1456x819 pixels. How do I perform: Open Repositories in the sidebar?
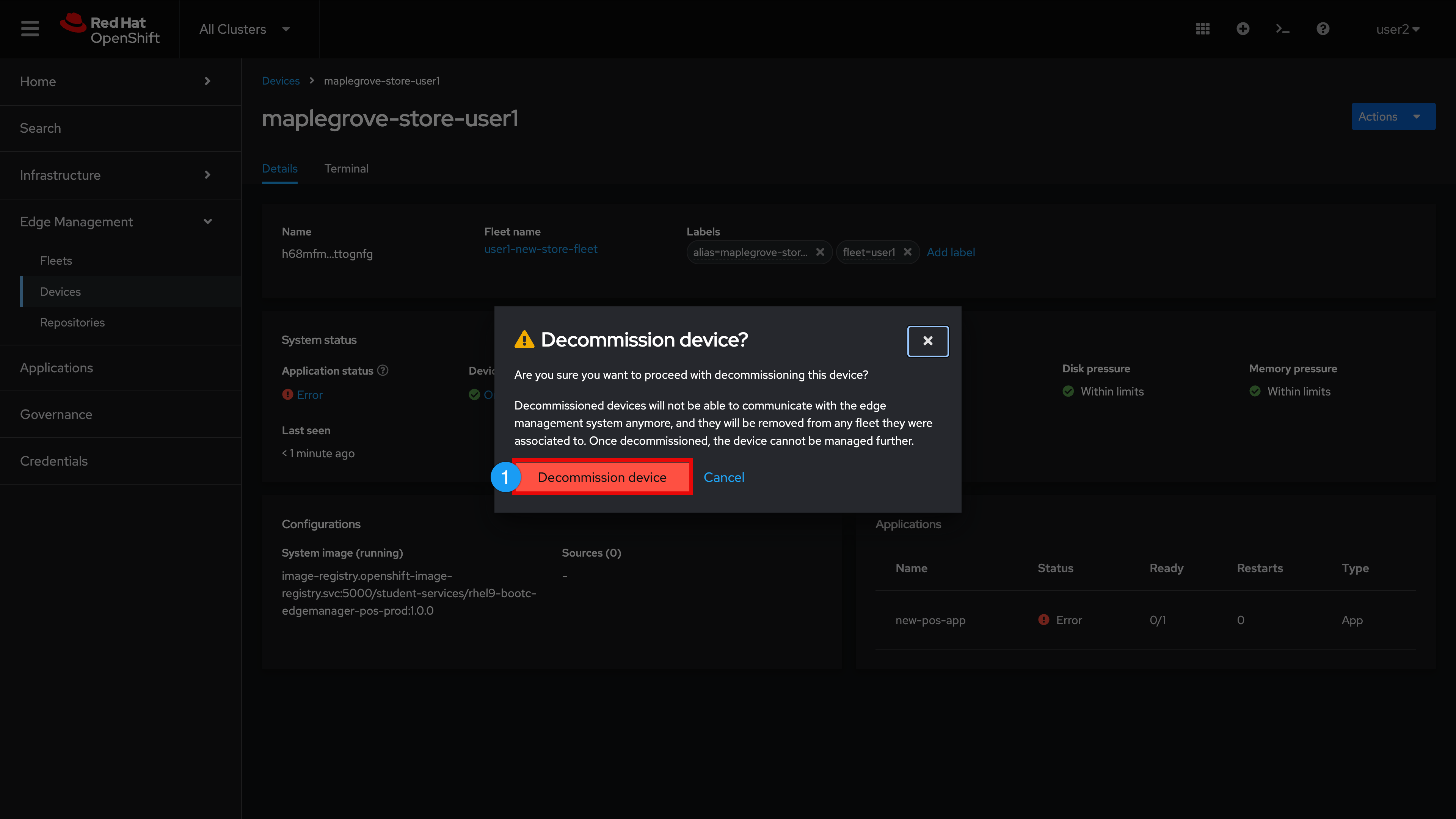tap(130, 322)
